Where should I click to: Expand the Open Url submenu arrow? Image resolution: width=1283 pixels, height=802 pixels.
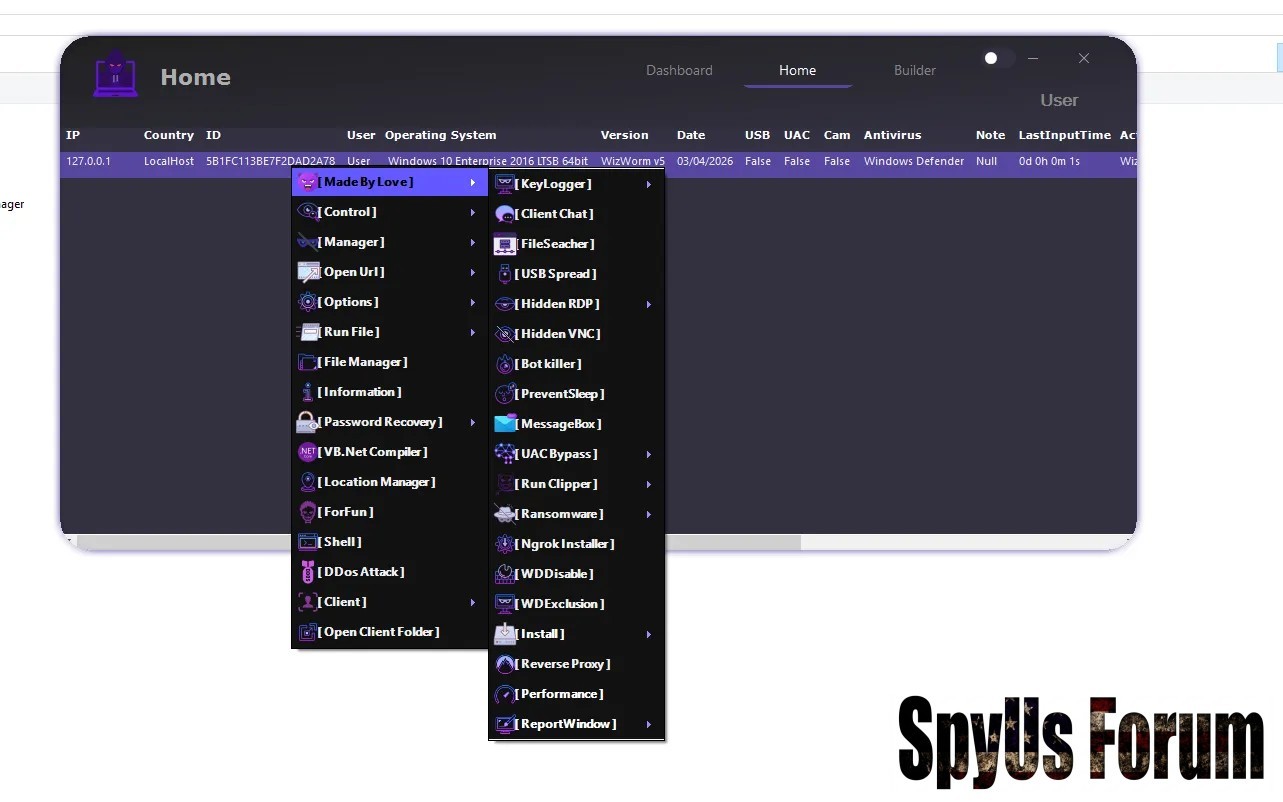click(473, 272)
